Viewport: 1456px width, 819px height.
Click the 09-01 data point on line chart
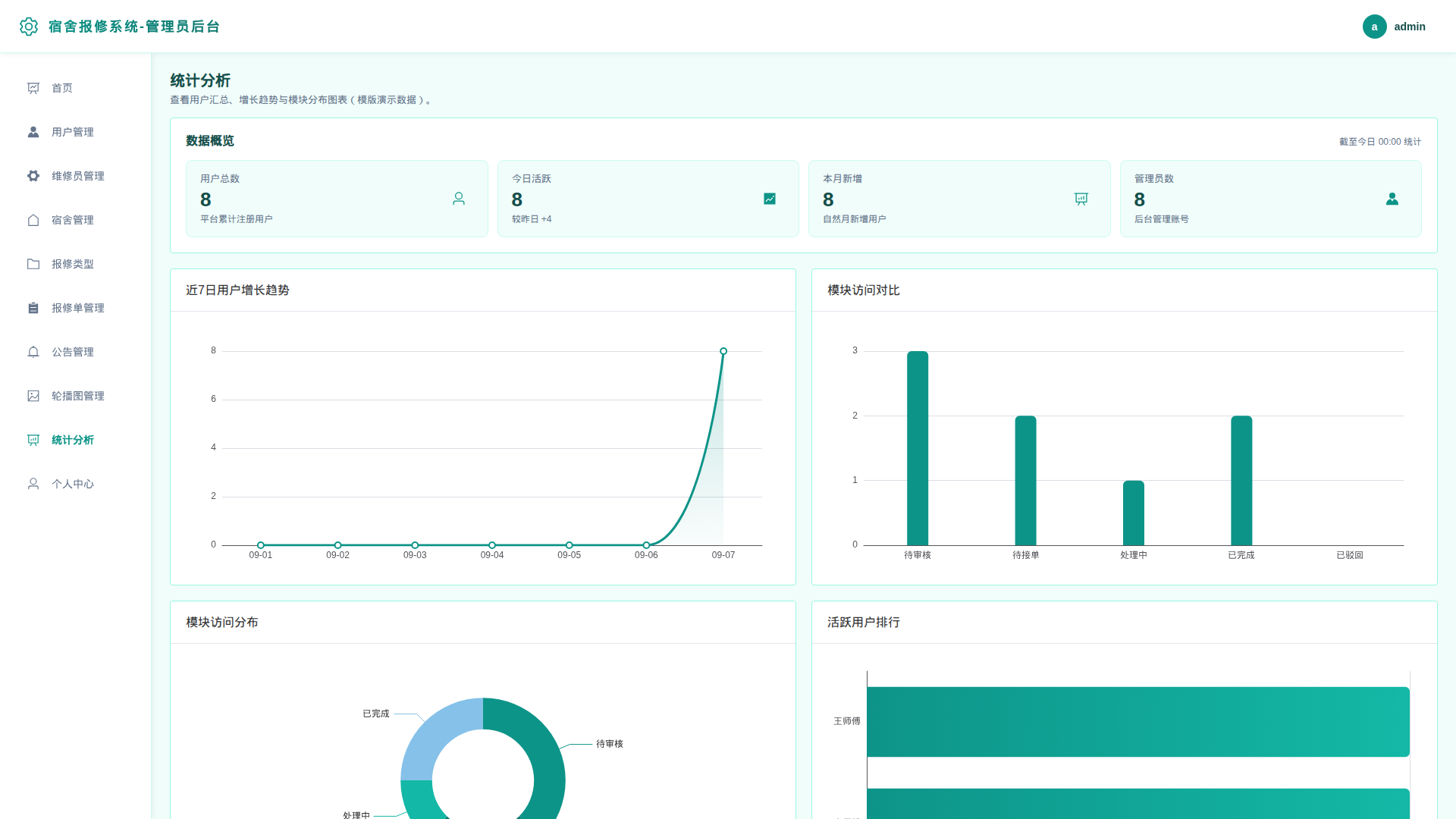click(261, 545)
